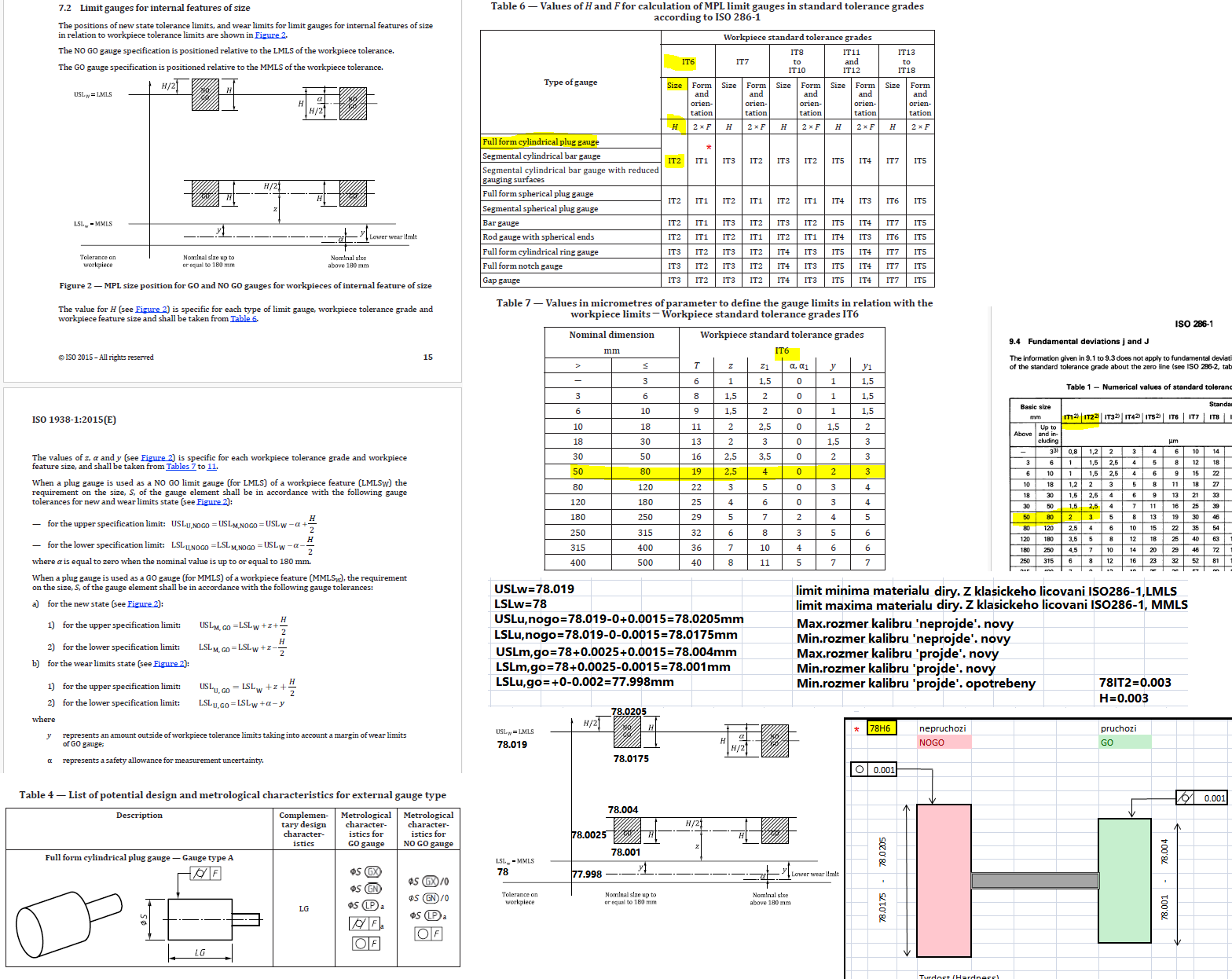The width and height of the screenshot is (1232, 979).
Task: Select the yellow 78H6 spreadsheet cell
Action: tap(880, 728)
